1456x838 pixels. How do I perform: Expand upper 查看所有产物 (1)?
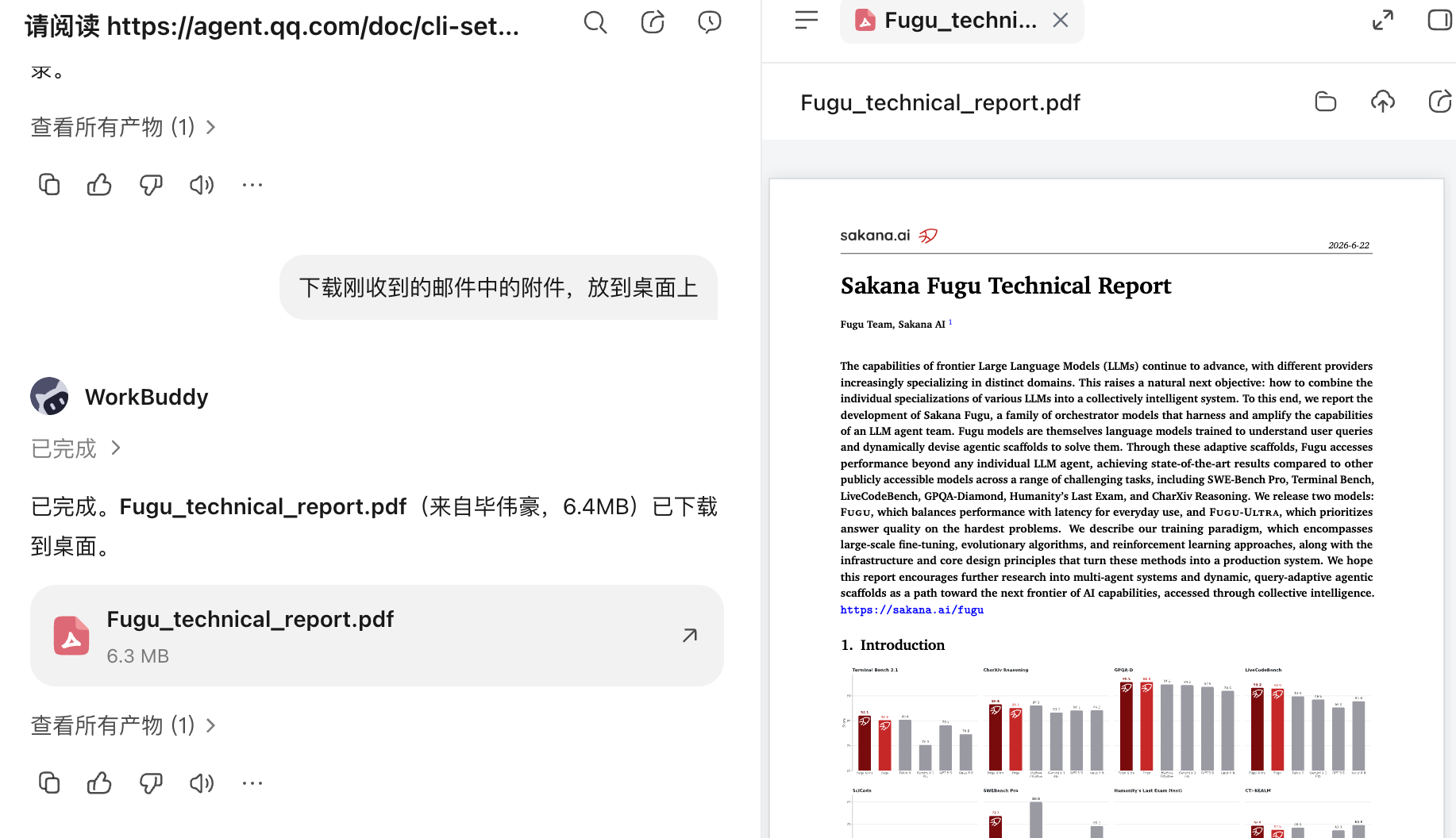point(123,127)
